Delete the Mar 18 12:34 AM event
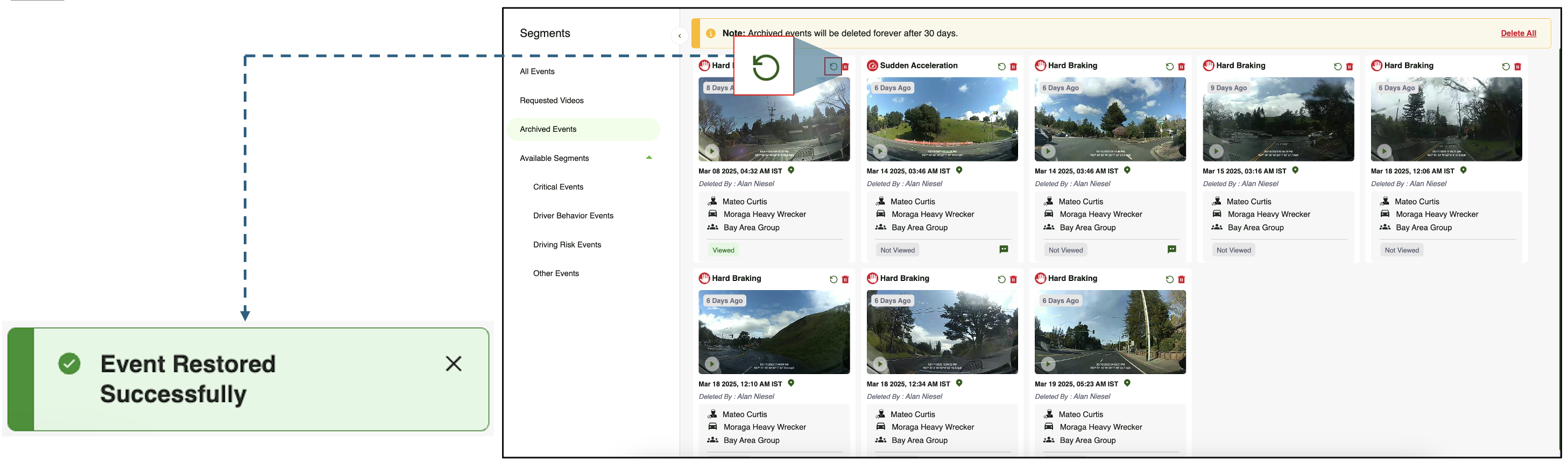Viewport: 1568px width, 465px height. (x=1013, y=280)
